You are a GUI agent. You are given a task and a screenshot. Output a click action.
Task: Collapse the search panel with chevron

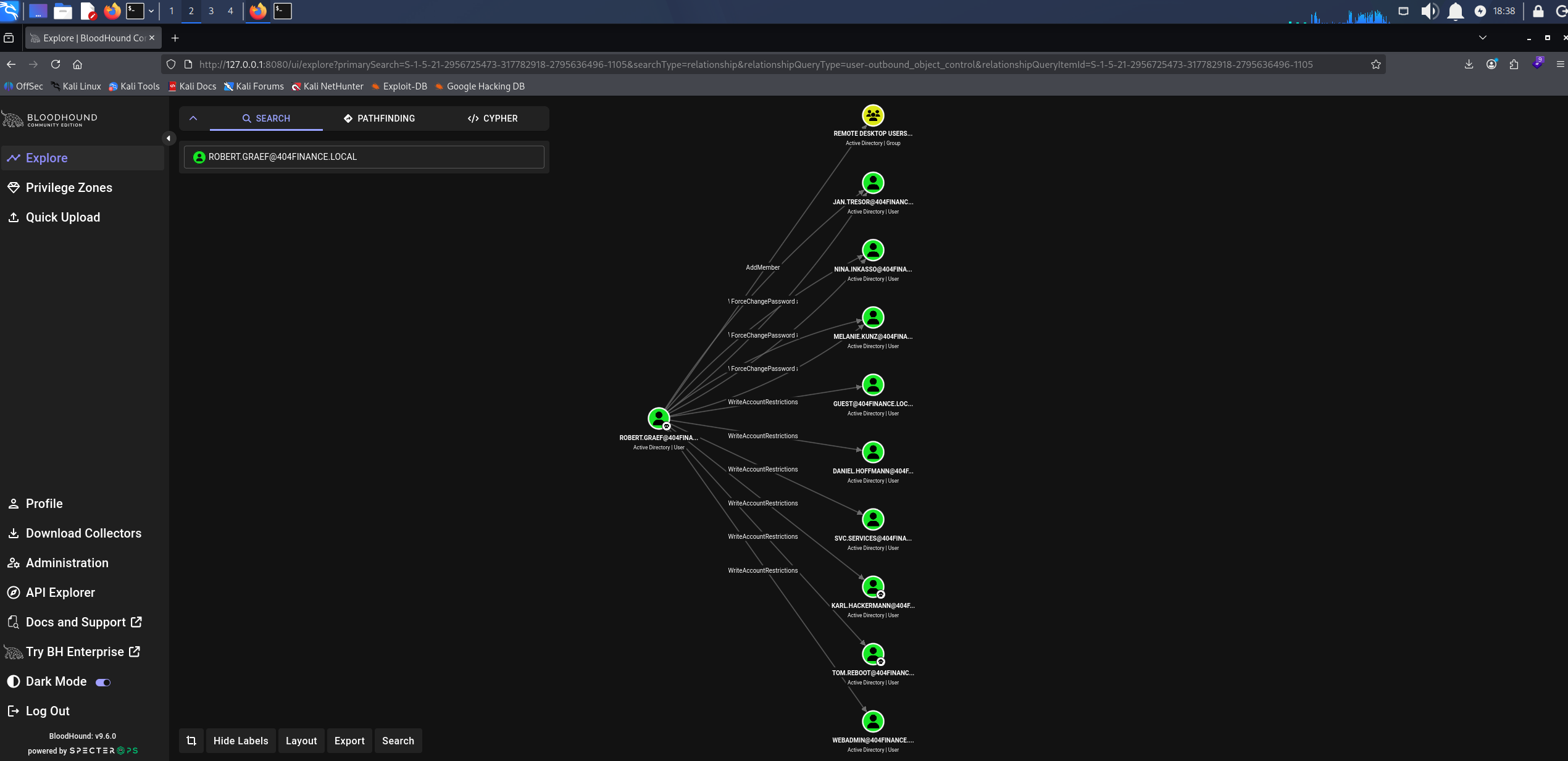pyautogui.click(x=193, y=118)
